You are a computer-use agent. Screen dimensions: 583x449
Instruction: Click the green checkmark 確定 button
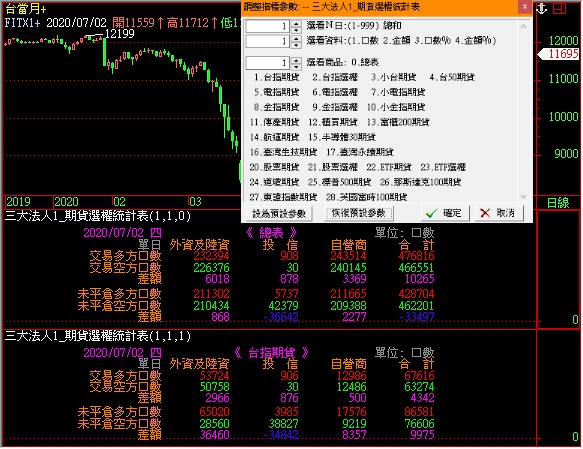tap(445, 213)
